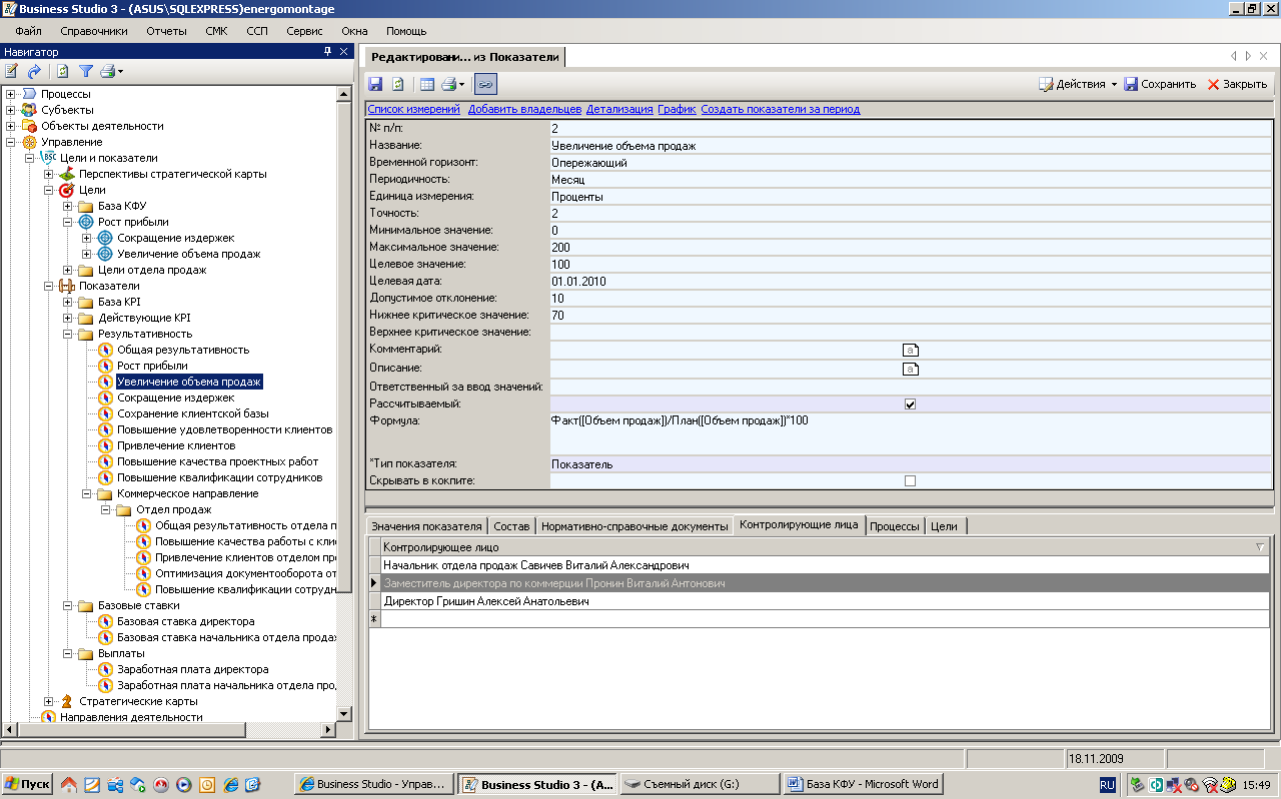Collapse the Результативность folder
The width and height of the screenshot is (1281, 799).
68,334
